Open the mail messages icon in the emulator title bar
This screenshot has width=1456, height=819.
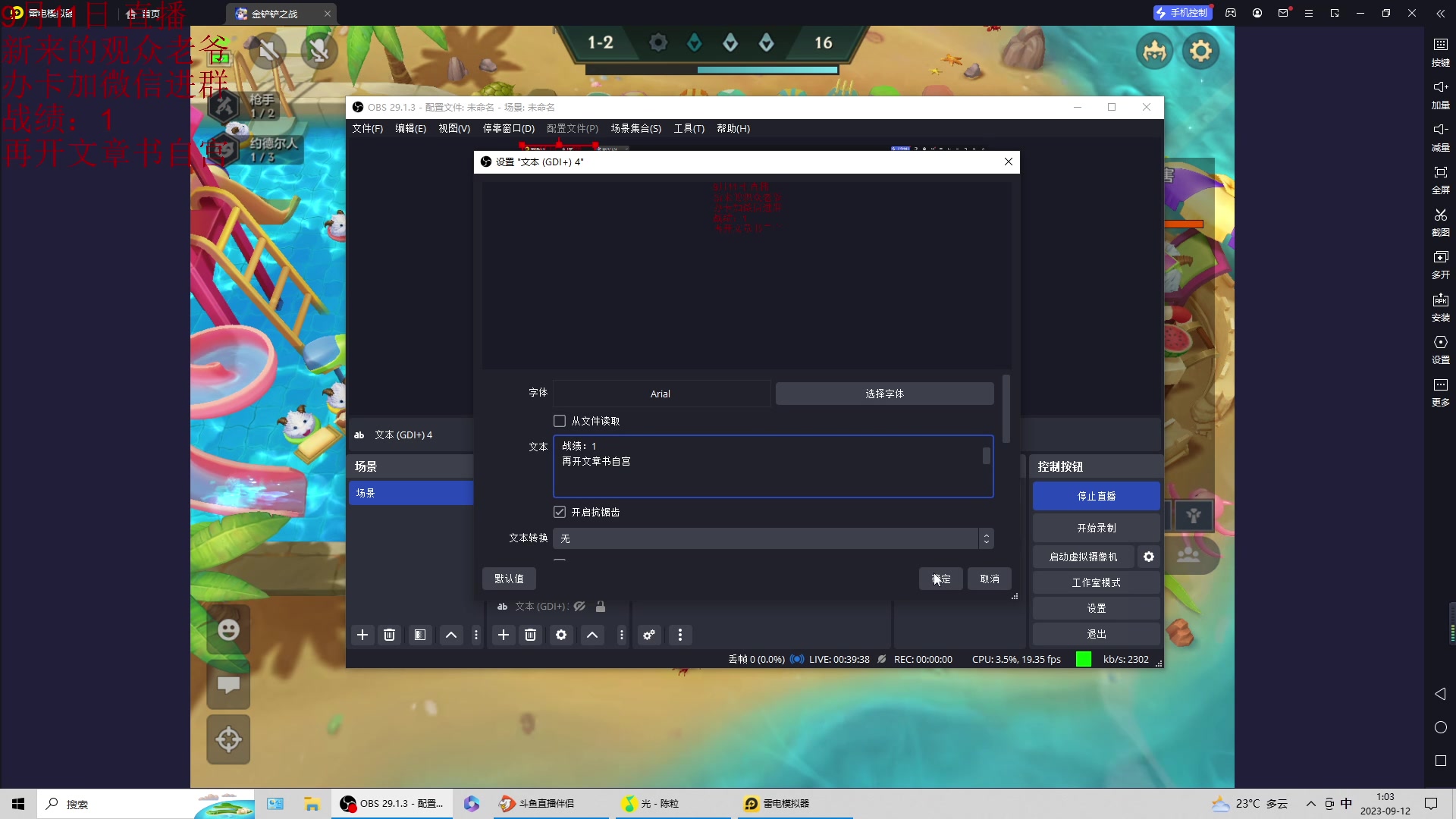[x=1283, y=13]
